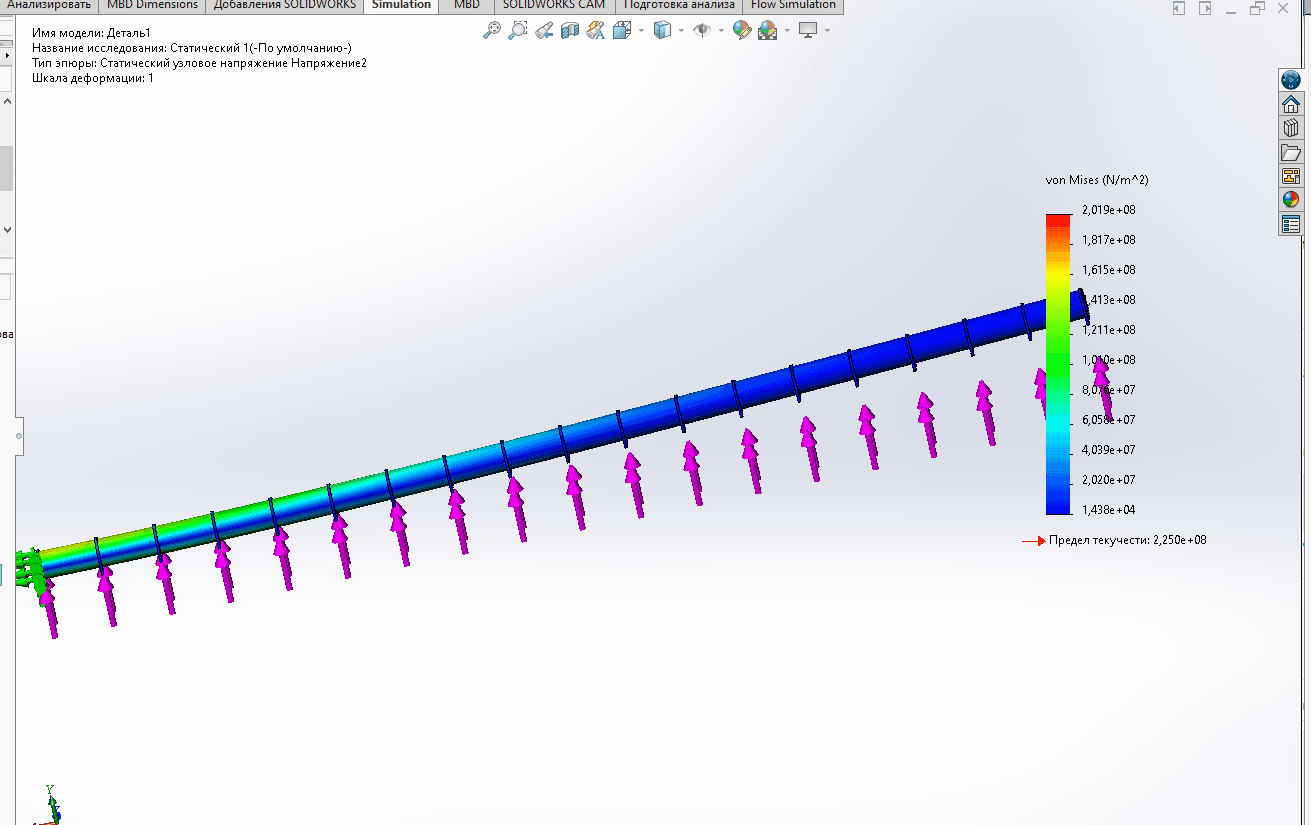
Task: Open the Apply Scene dropdown arrow
Action: [x=787, y=31]
